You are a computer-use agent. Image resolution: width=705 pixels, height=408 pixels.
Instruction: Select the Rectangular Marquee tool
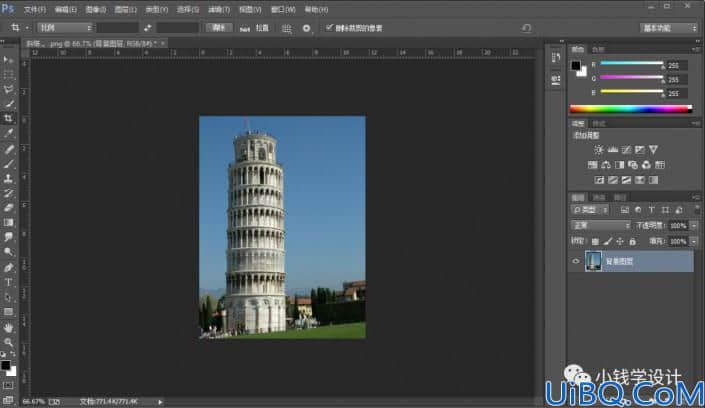point(8,75)
